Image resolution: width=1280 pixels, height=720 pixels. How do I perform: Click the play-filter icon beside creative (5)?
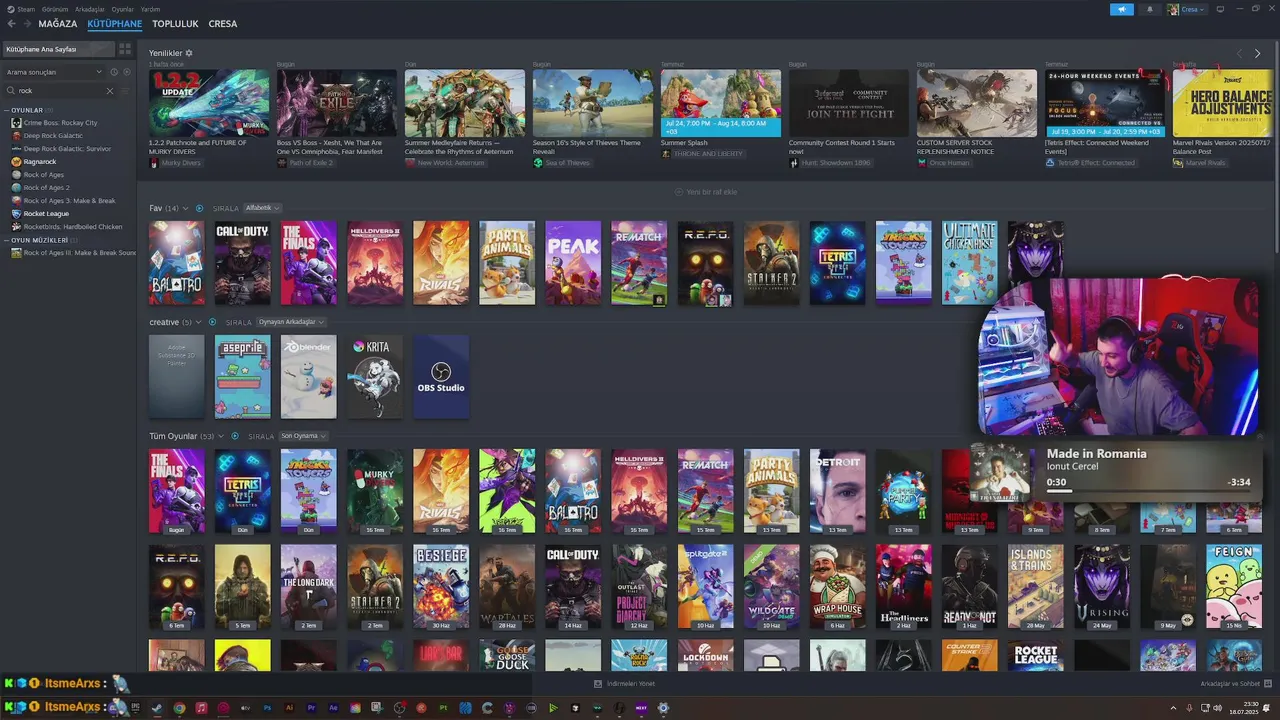pos(213,322)
